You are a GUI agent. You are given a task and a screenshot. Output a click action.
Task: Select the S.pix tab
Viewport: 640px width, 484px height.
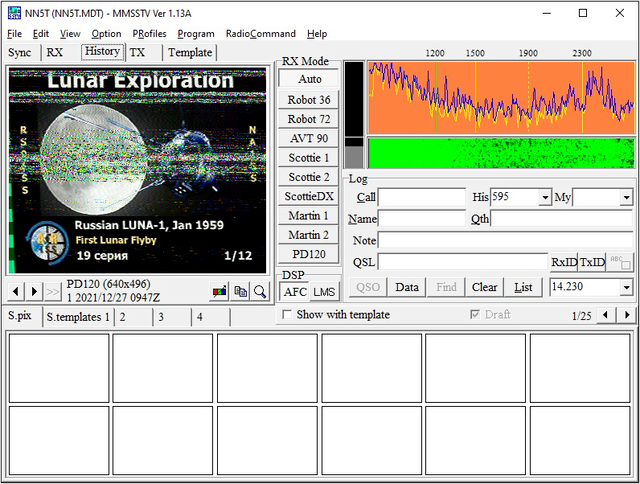(x=20, y=316)
